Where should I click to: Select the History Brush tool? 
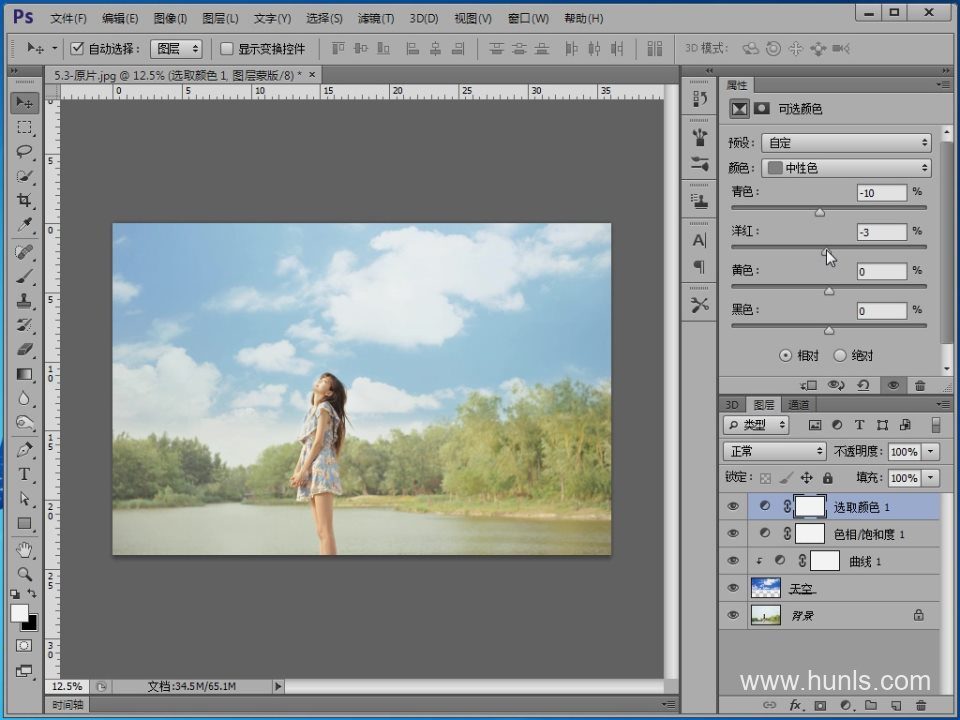coord(24,325)
